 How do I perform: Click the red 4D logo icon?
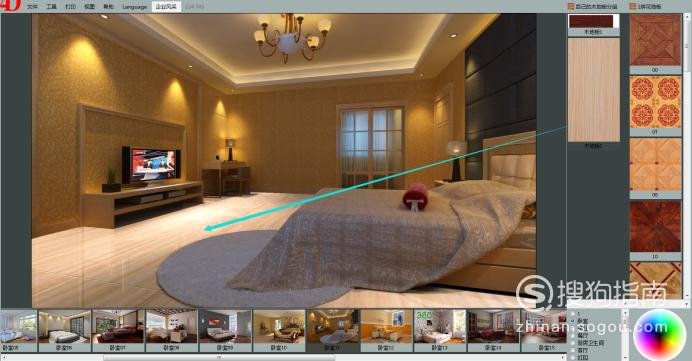tap(10, 5)
